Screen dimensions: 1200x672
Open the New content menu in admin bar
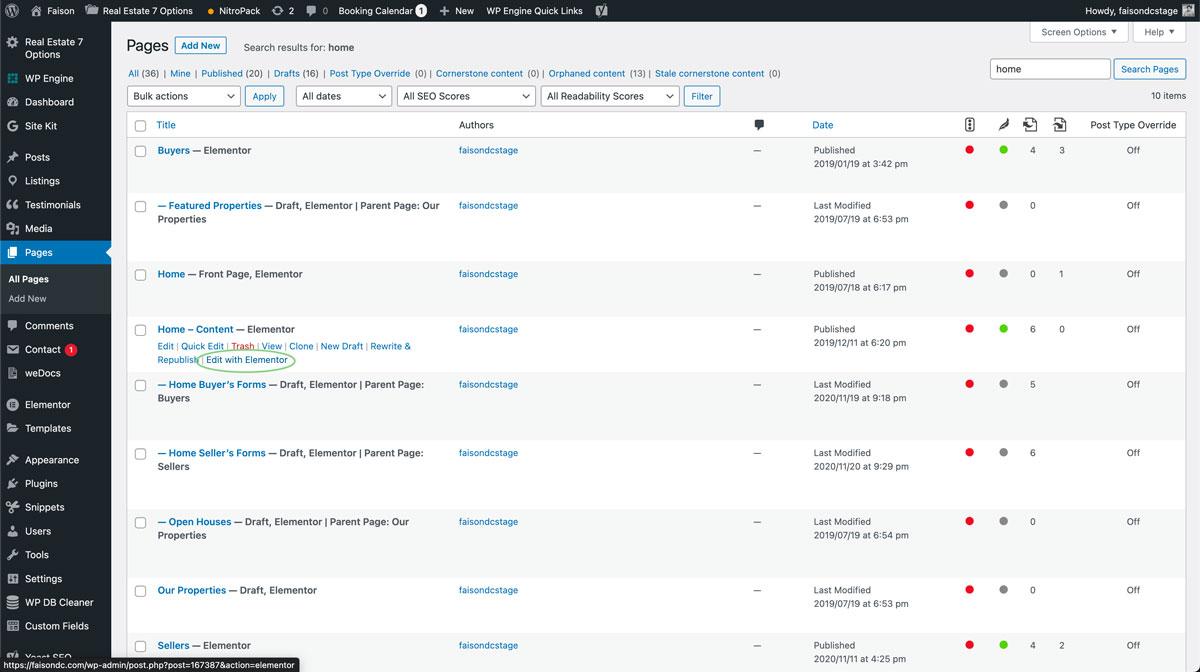pos(457,11)
